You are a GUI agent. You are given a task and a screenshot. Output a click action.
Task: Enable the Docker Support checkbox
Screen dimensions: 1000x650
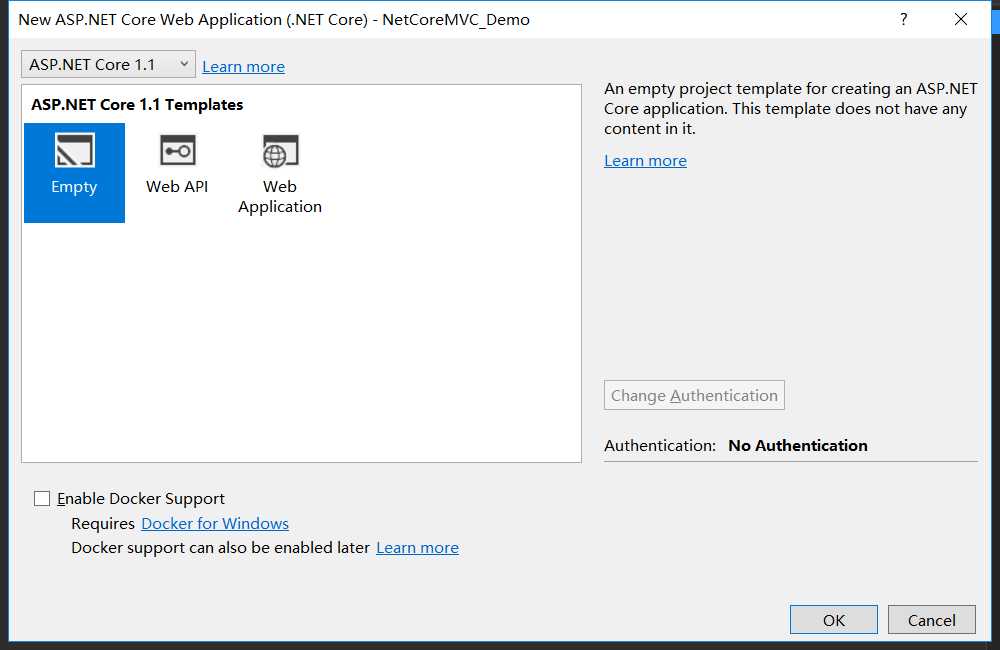point(42,498)
